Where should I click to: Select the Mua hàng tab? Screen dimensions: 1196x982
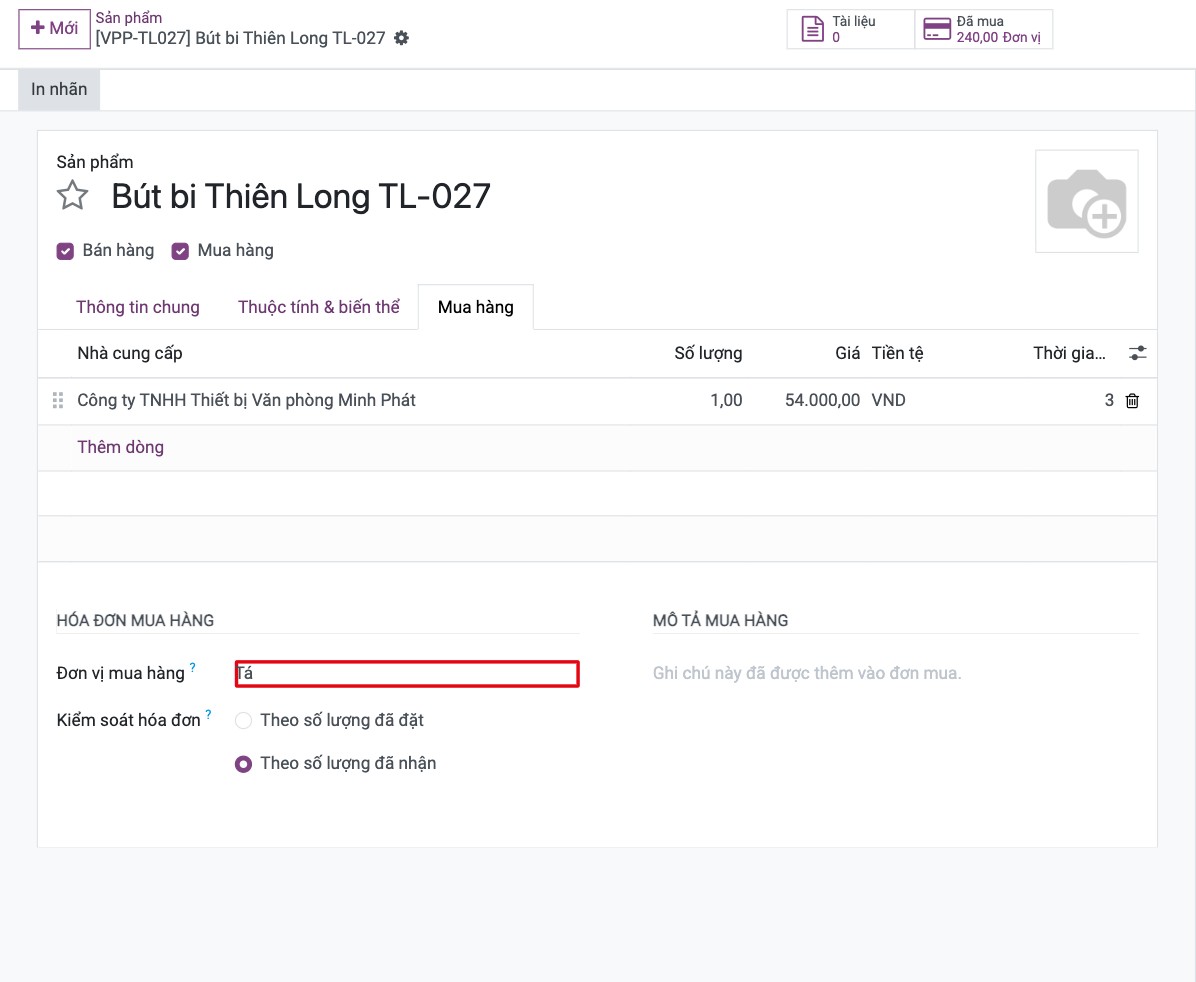tap(476, 307)
